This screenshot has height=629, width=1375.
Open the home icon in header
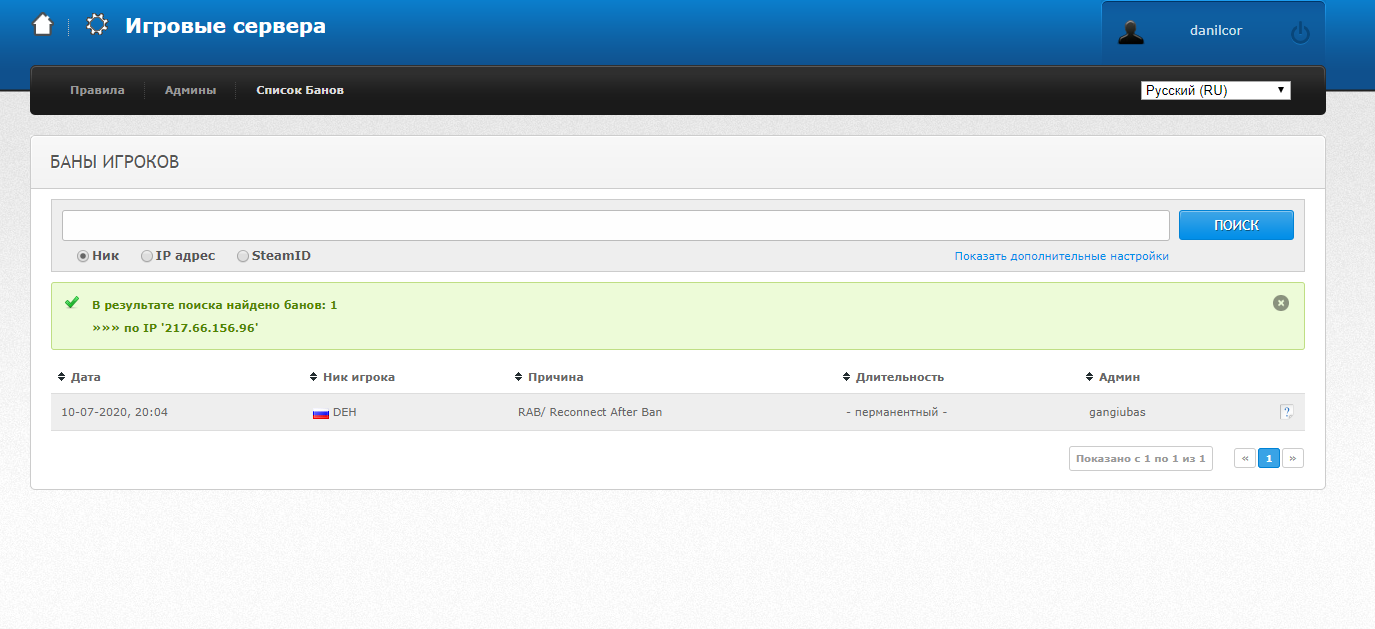tap(42, 25)
